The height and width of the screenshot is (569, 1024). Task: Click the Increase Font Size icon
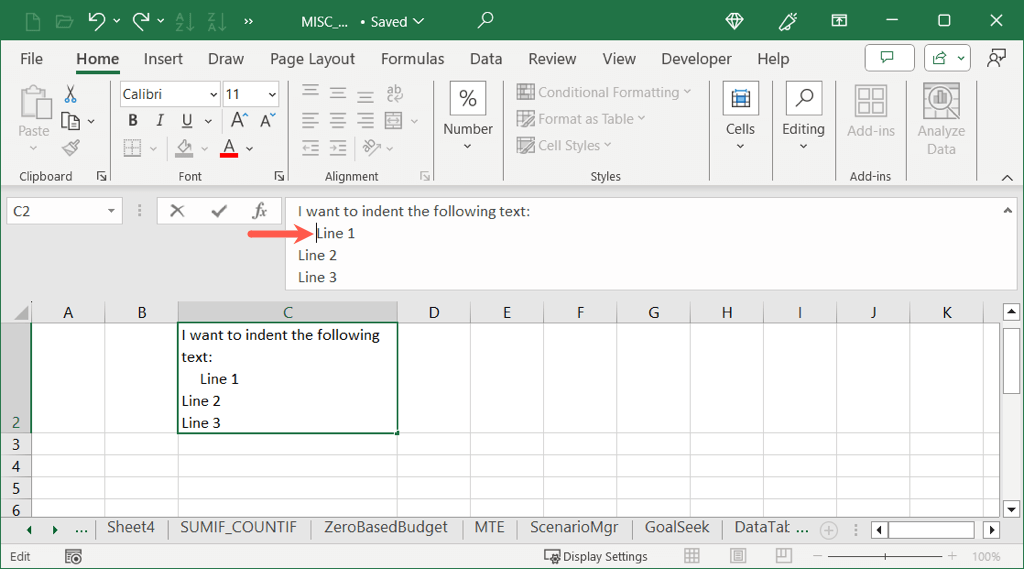click(238, 121)
